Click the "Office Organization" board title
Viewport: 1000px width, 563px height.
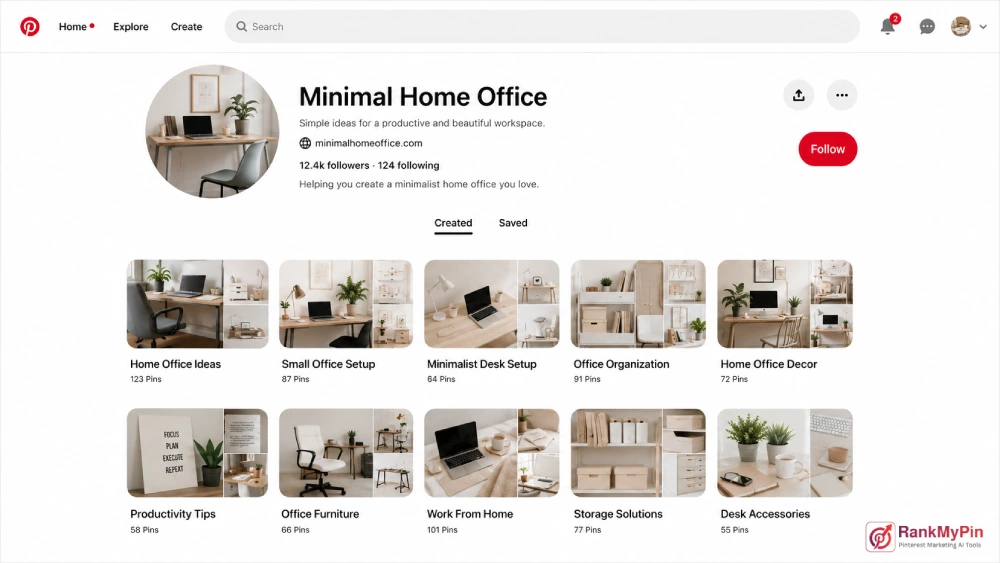621,364
